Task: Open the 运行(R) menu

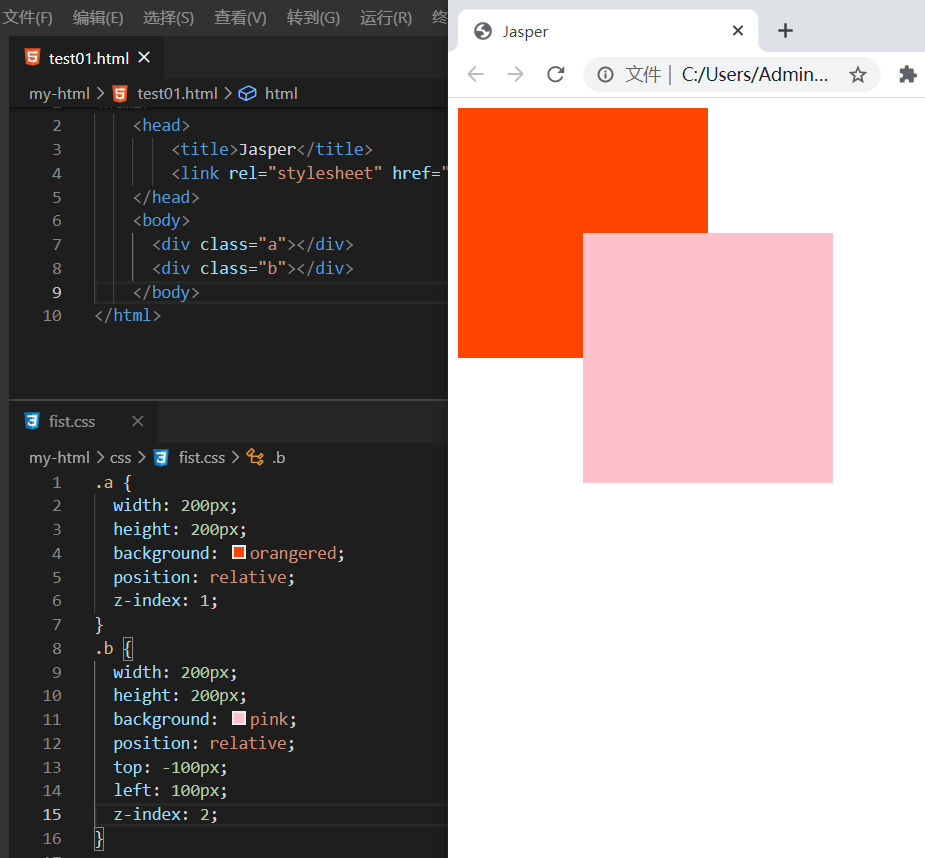Action: [386, 18]
